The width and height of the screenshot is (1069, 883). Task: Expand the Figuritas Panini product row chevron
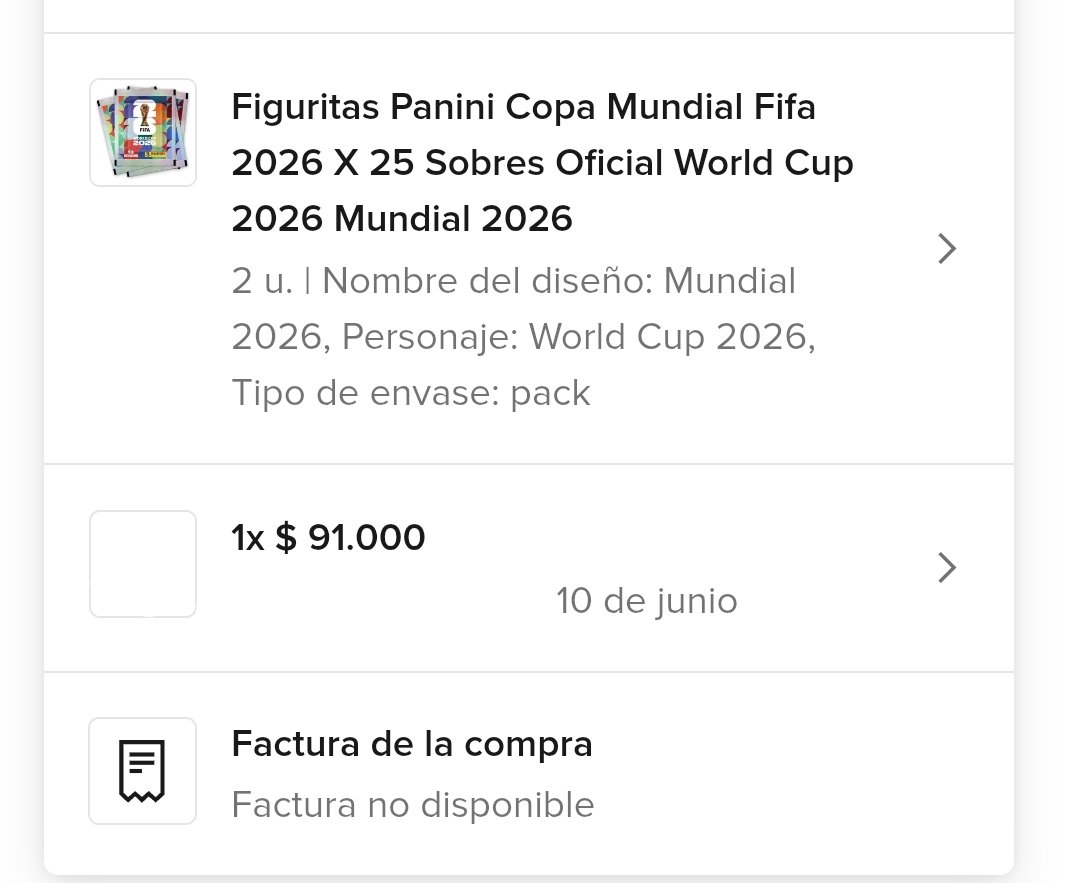tap(947, 248)
